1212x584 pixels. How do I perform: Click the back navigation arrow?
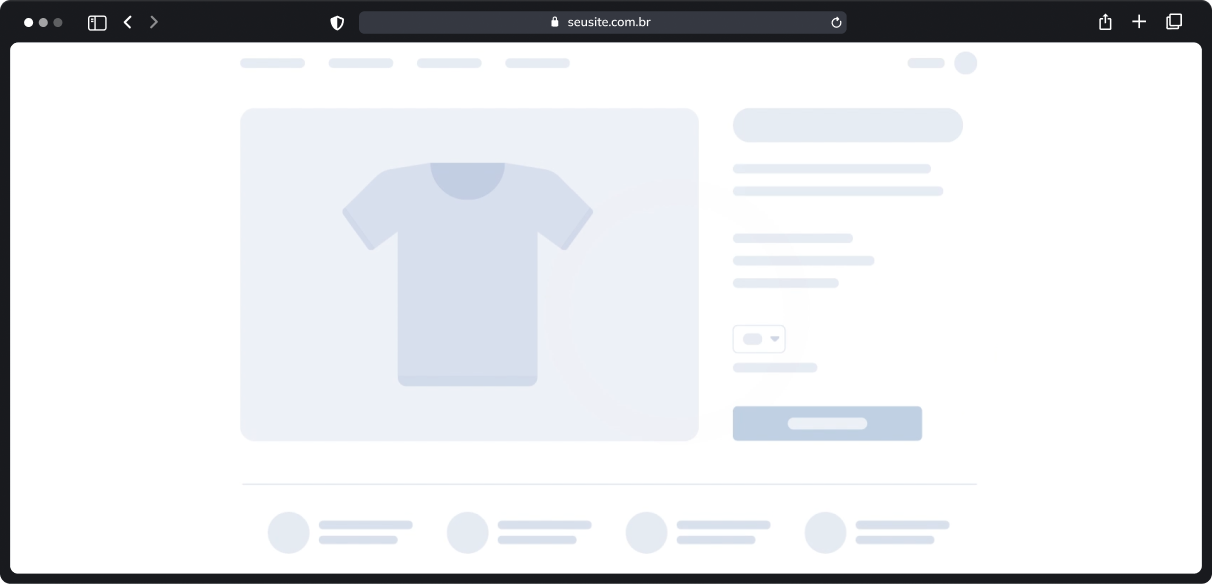(127, 21)
